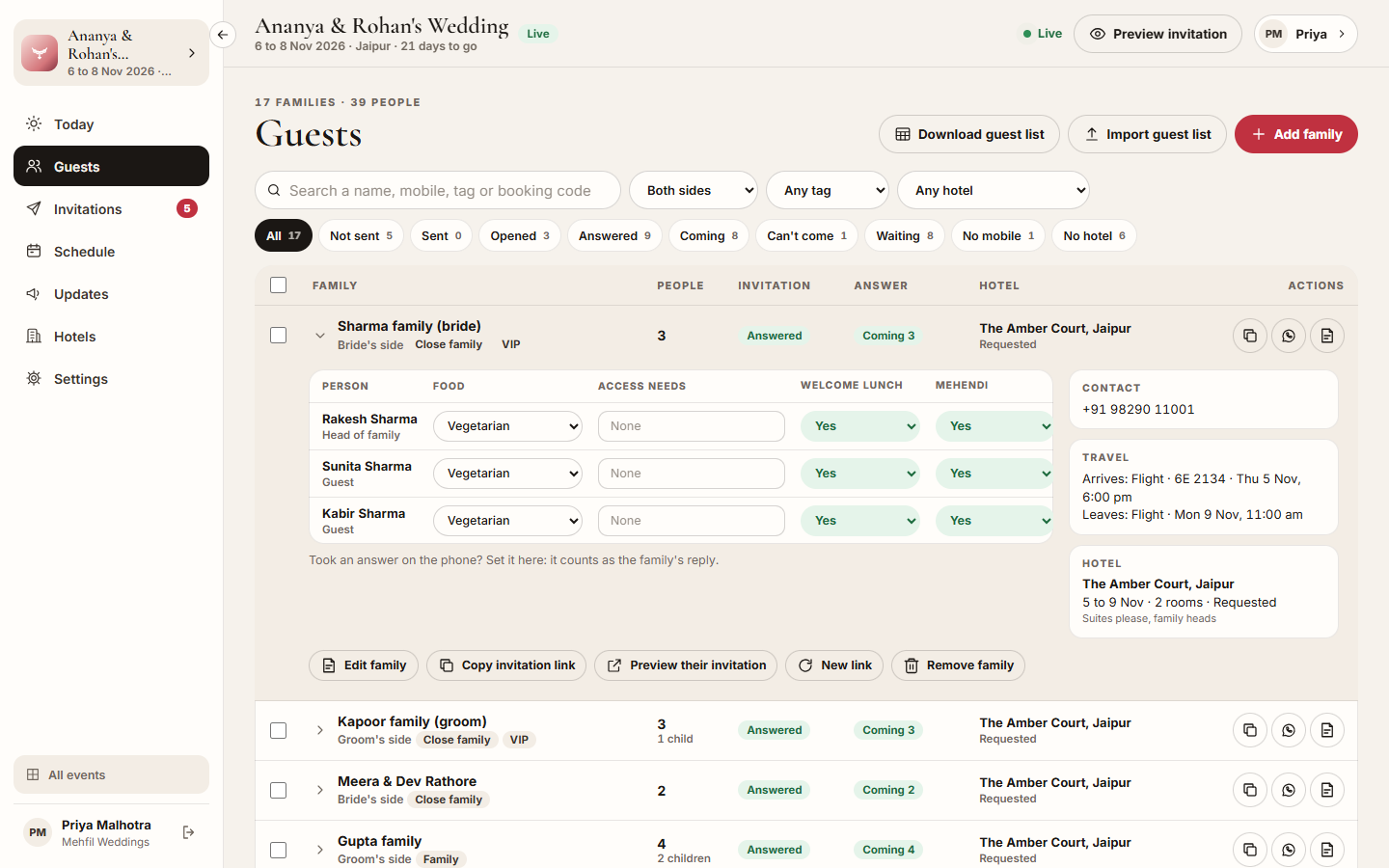1389x868 pixels.
Task: Click Kabir Sharma's access needs field
Action: [692, 521]
